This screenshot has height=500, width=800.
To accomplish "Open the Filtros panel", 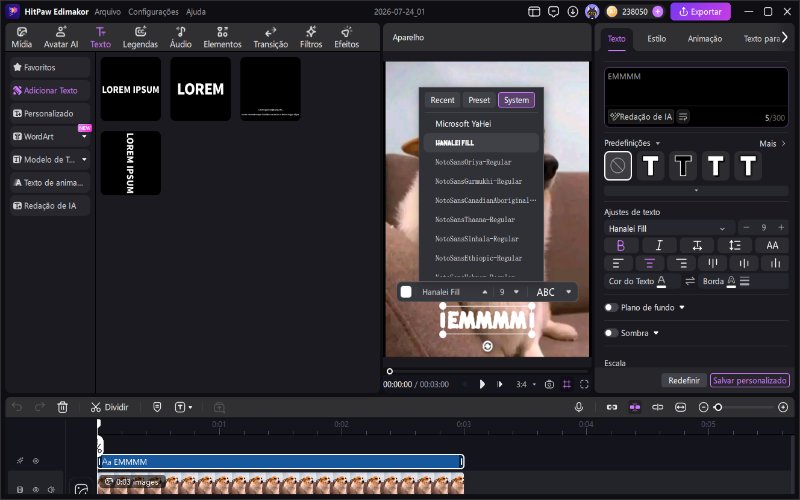I will tap(311, 38).
